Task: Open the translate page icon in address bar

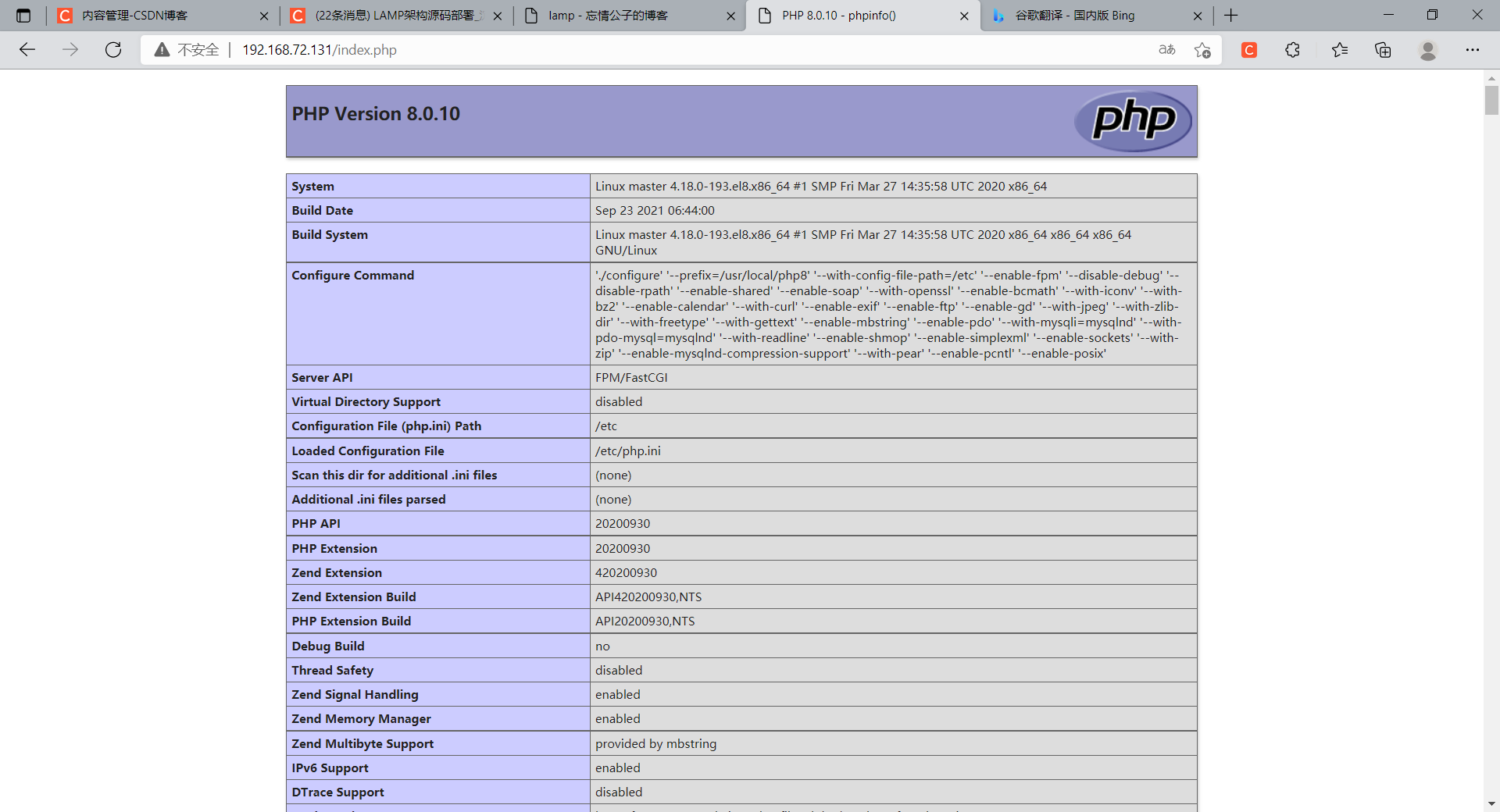Action: pos(1166,50)
